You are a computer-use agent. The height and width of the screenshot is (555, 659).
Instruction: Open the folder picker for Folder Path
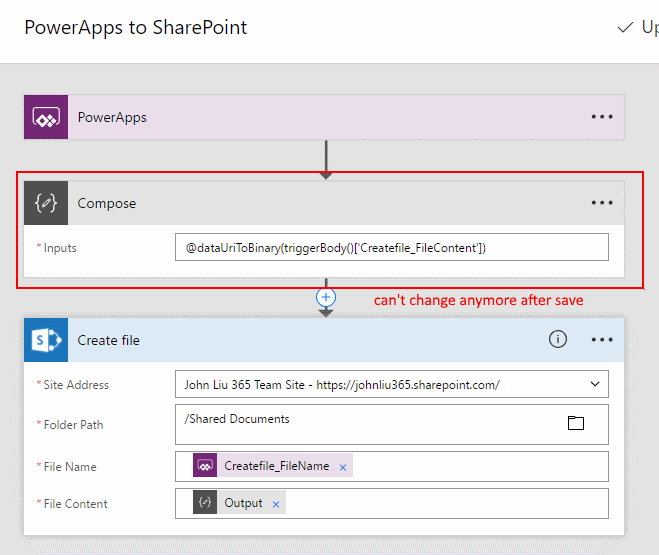(x=575, y=423)
